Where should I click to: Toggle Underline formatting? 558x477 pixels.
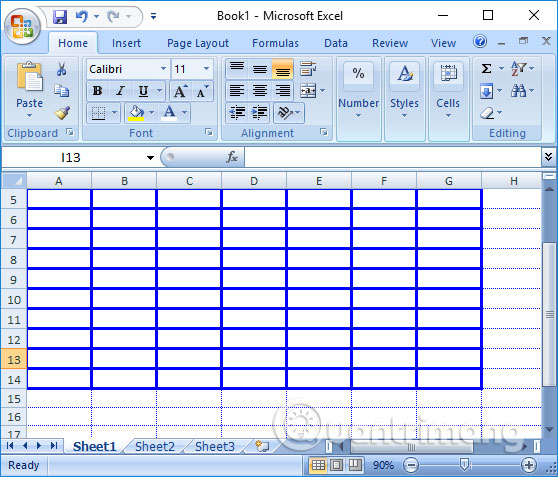click(x=143, y=91)
